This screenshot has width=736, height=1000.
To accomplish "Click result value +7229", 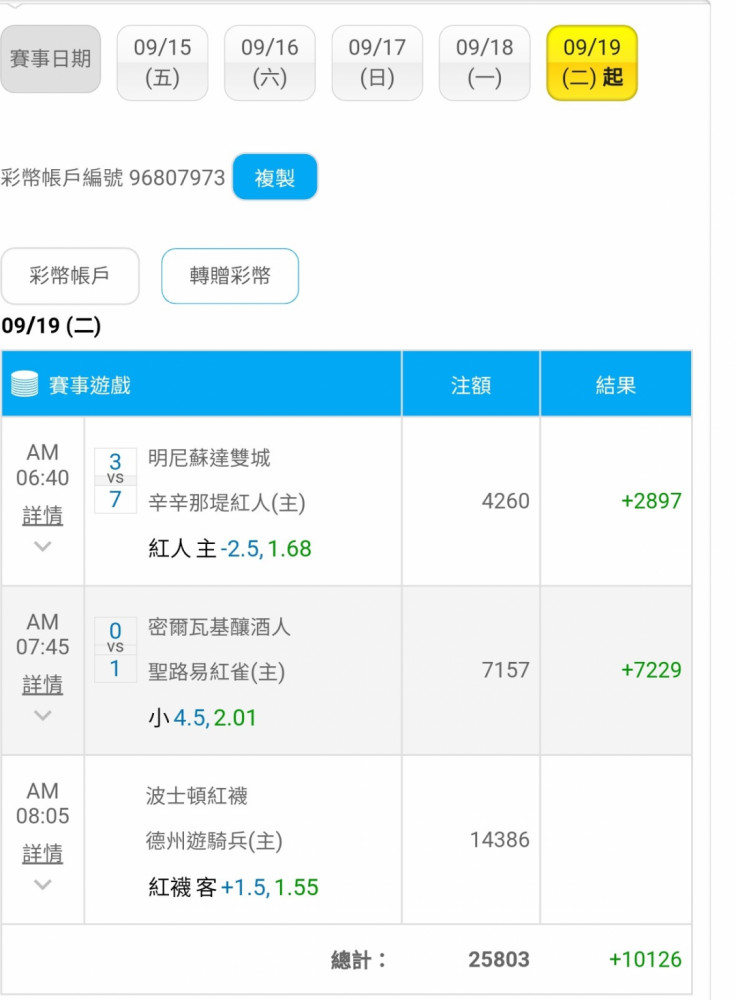I will [x=651, y=670].
